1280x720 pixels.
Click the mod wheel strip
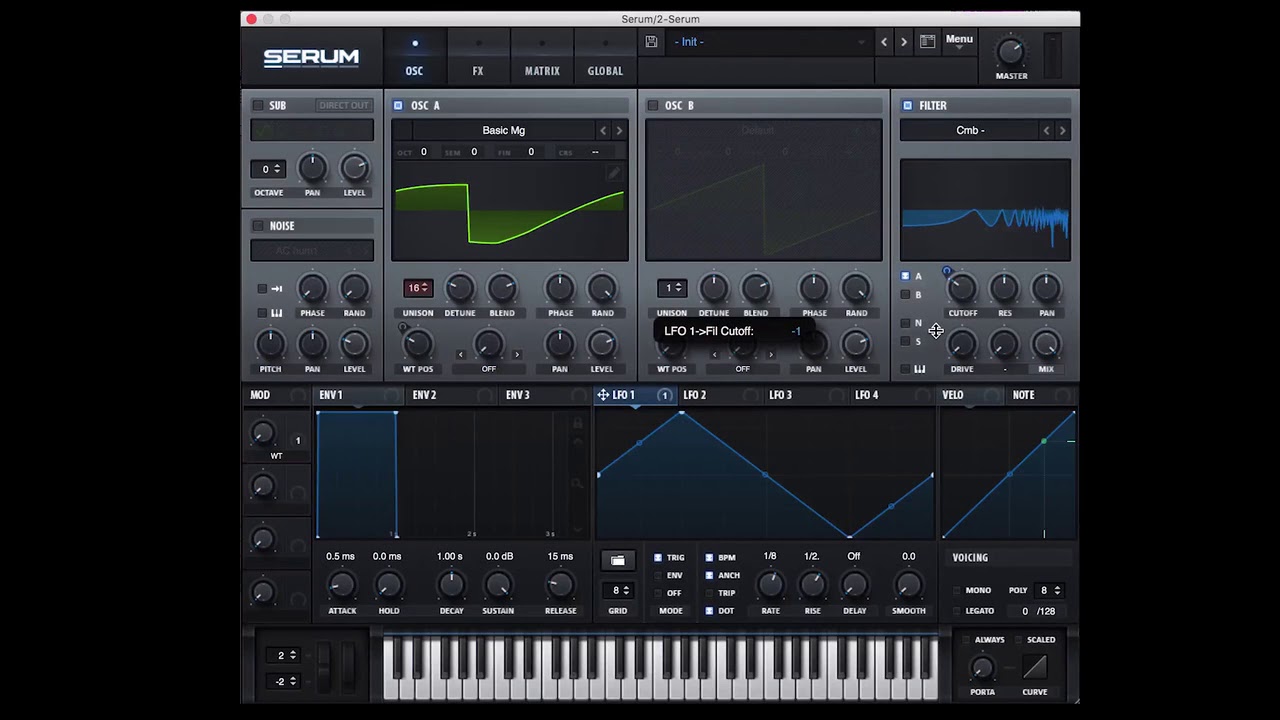tap(346, 668)
